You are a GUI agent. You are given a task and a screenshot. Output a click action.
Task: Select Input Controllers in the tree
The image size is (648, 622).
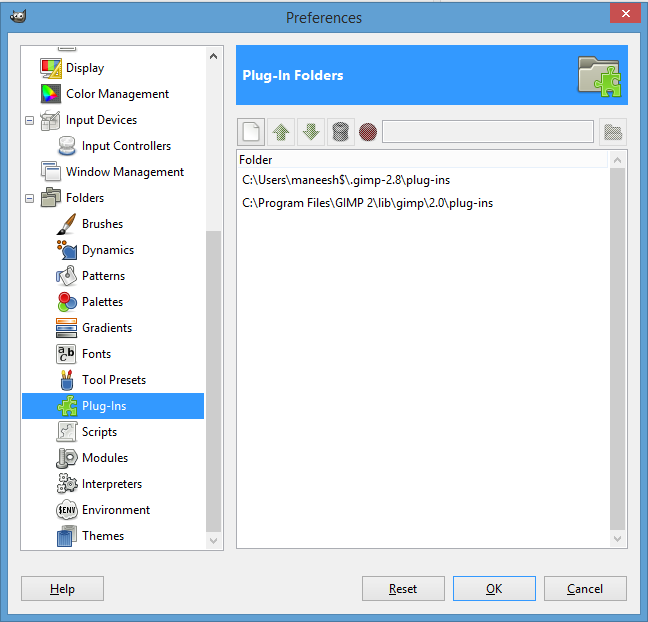coord(126,146)
